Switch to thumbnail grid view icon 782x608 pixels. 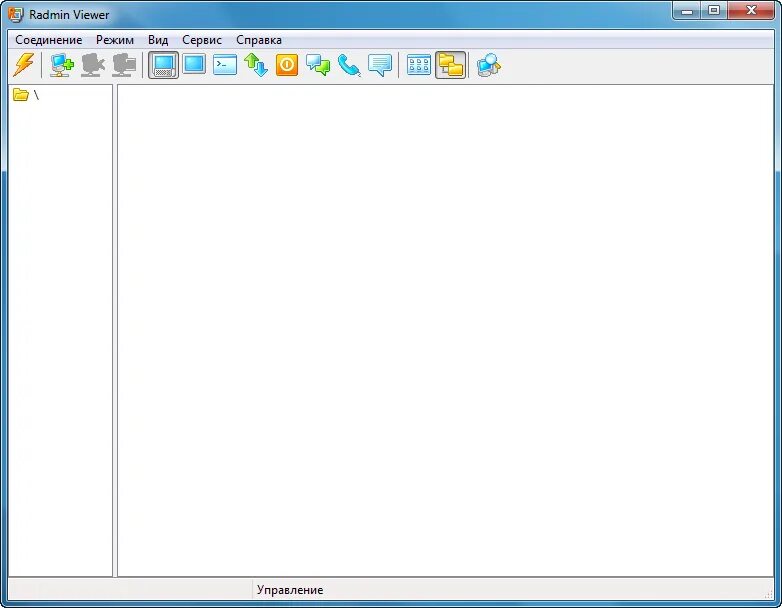coord(419,65)
